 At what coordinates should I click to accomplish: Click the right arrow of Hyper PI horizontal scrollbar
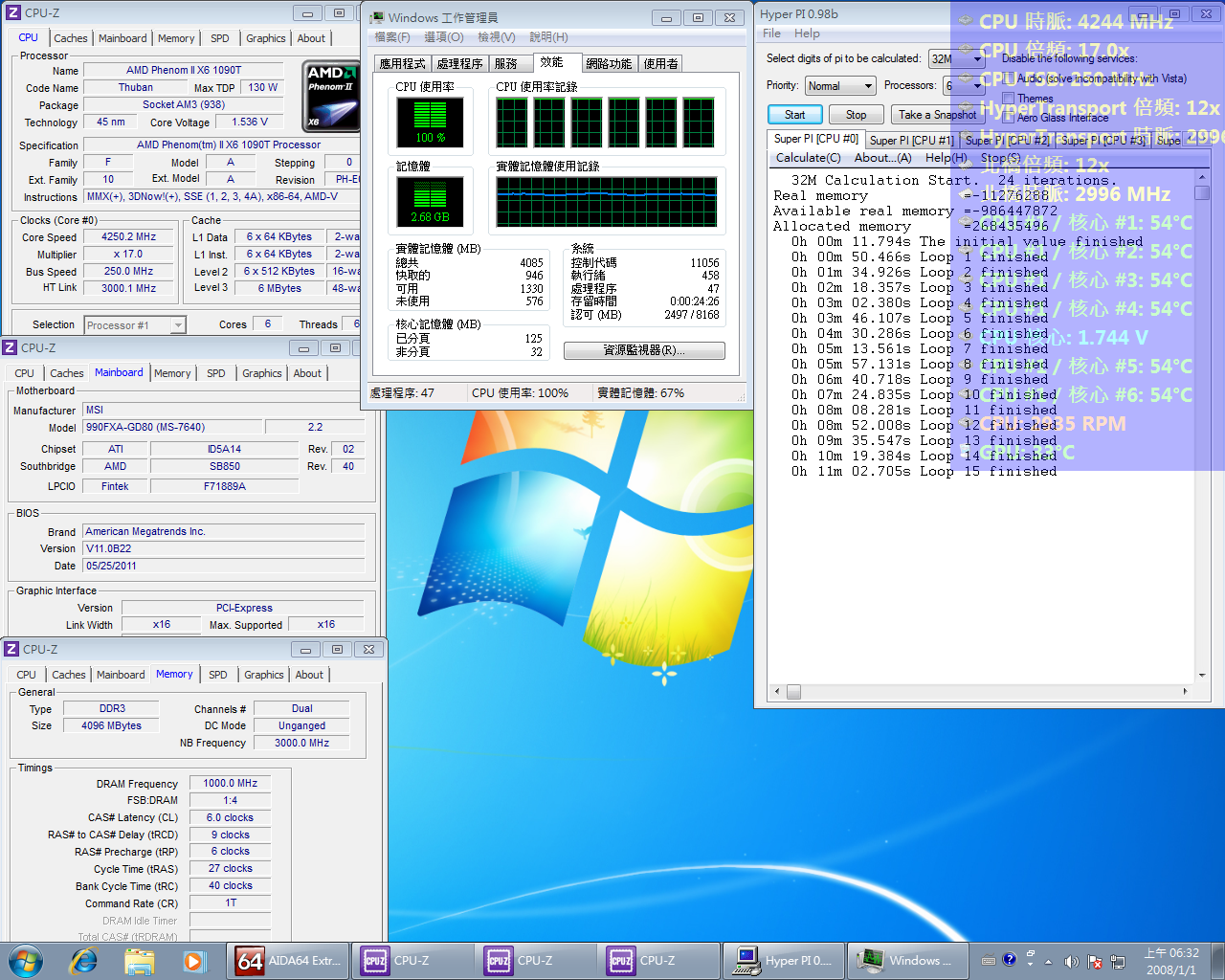coord(1186,691)
